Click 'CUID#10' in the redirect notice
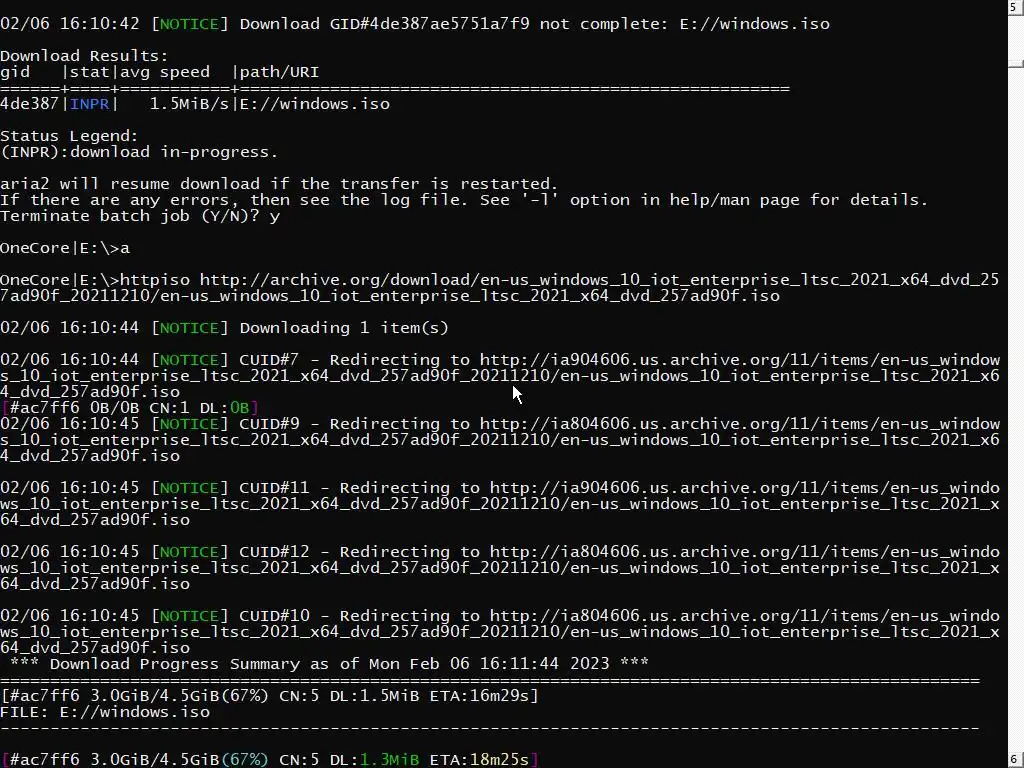 (274, 616)
